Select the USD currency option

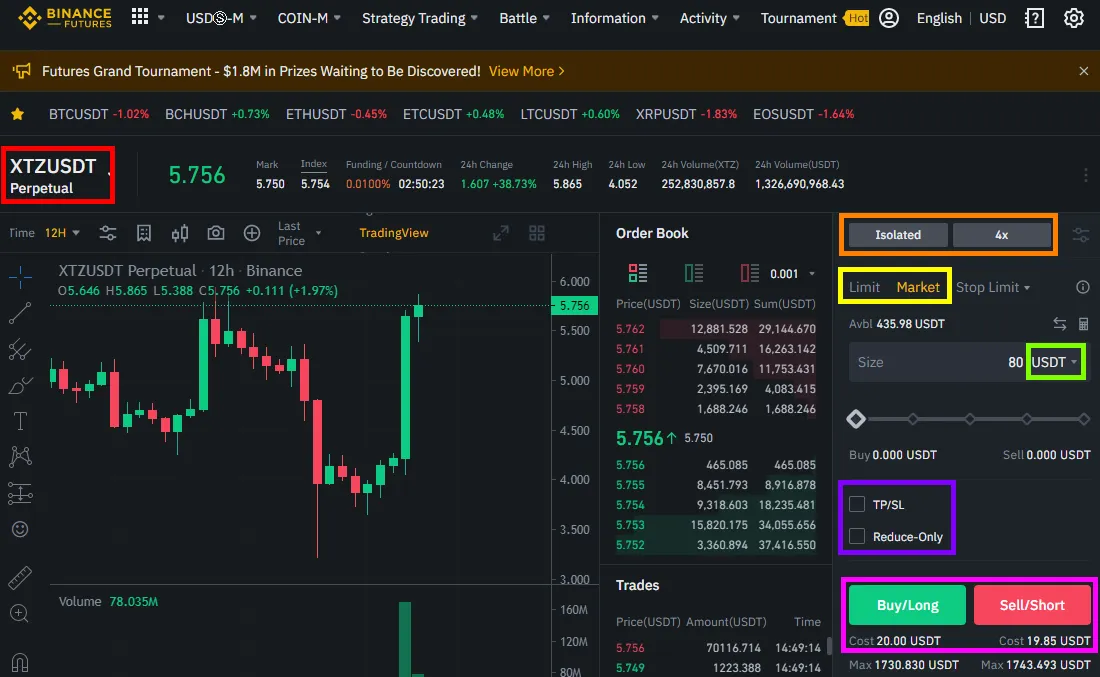tap(992, 18)
